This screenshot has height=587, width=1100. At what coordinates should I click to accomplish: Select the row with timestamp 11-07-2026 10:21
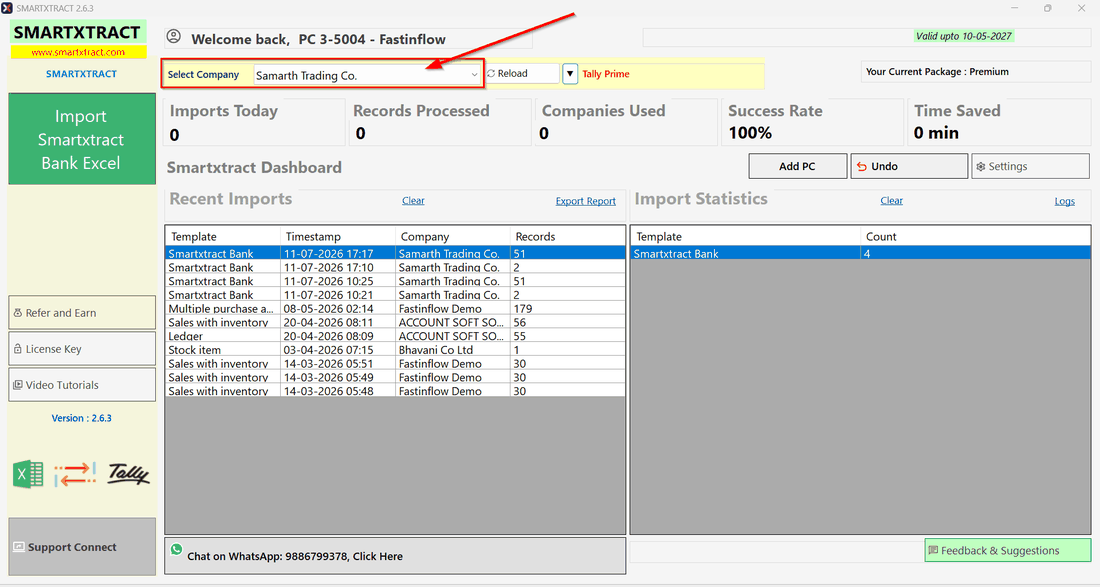tap(395, 295)
